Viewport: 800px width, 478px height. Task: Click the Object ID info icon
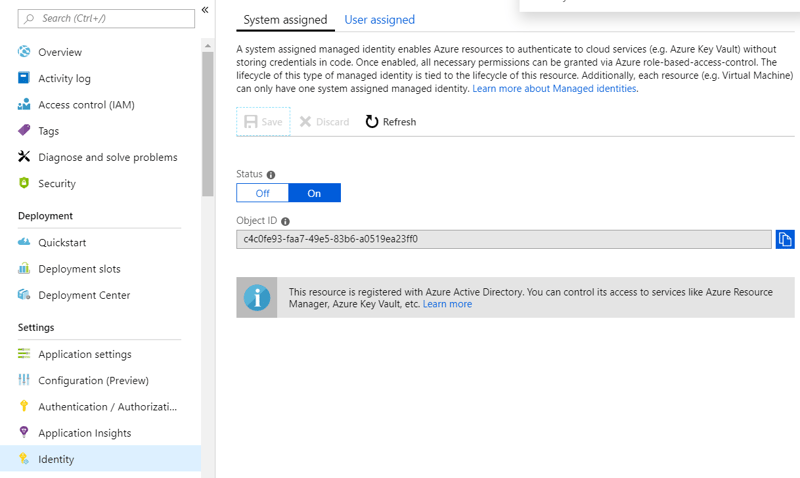285,221
